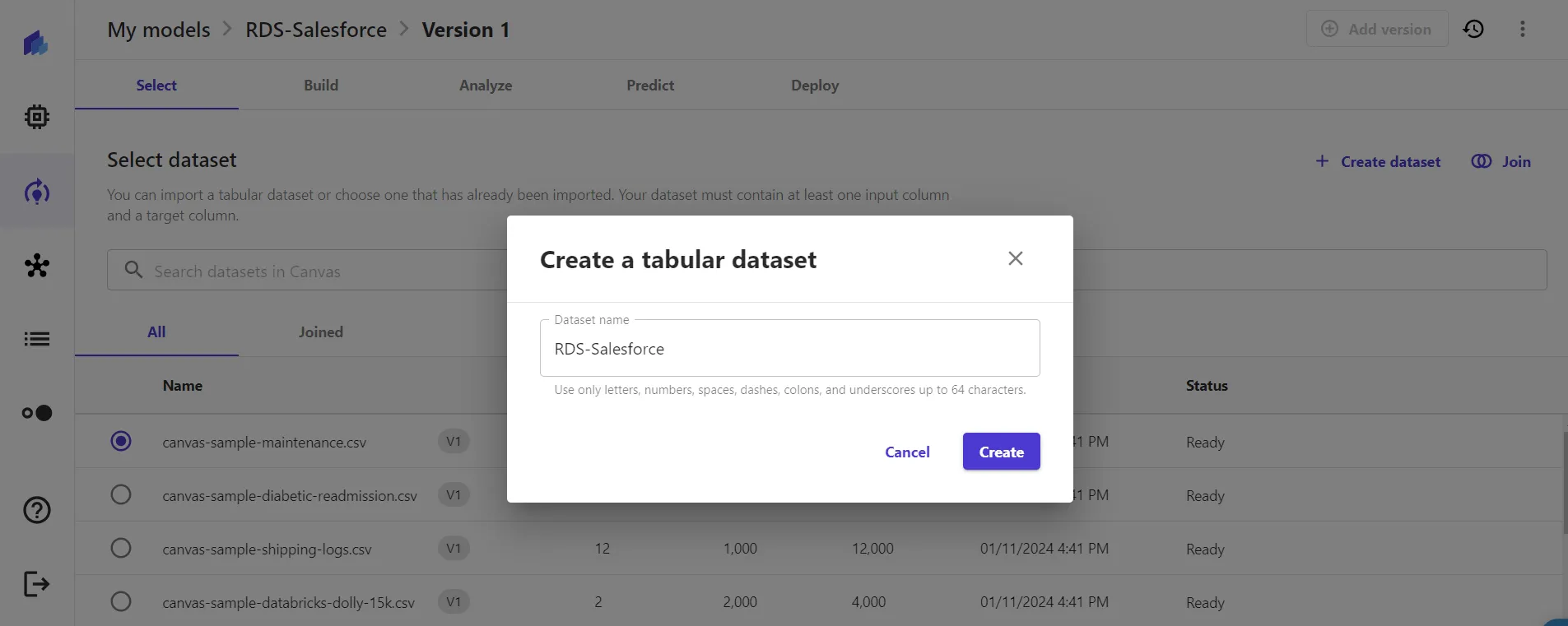Click the Dataset name input field
The width and height of the screenshot is (1568, 626).
789,349
